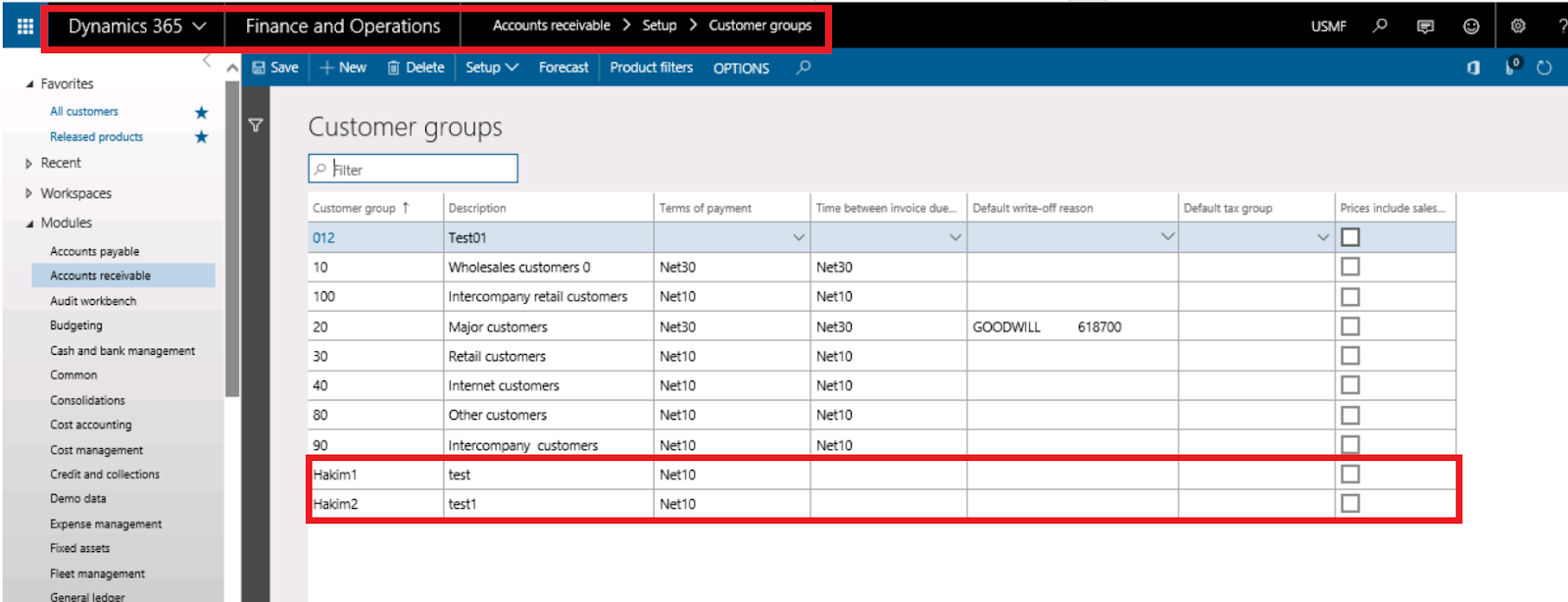Unfavorite Released products via its star

pyautogui.click(x=201, y=137)
